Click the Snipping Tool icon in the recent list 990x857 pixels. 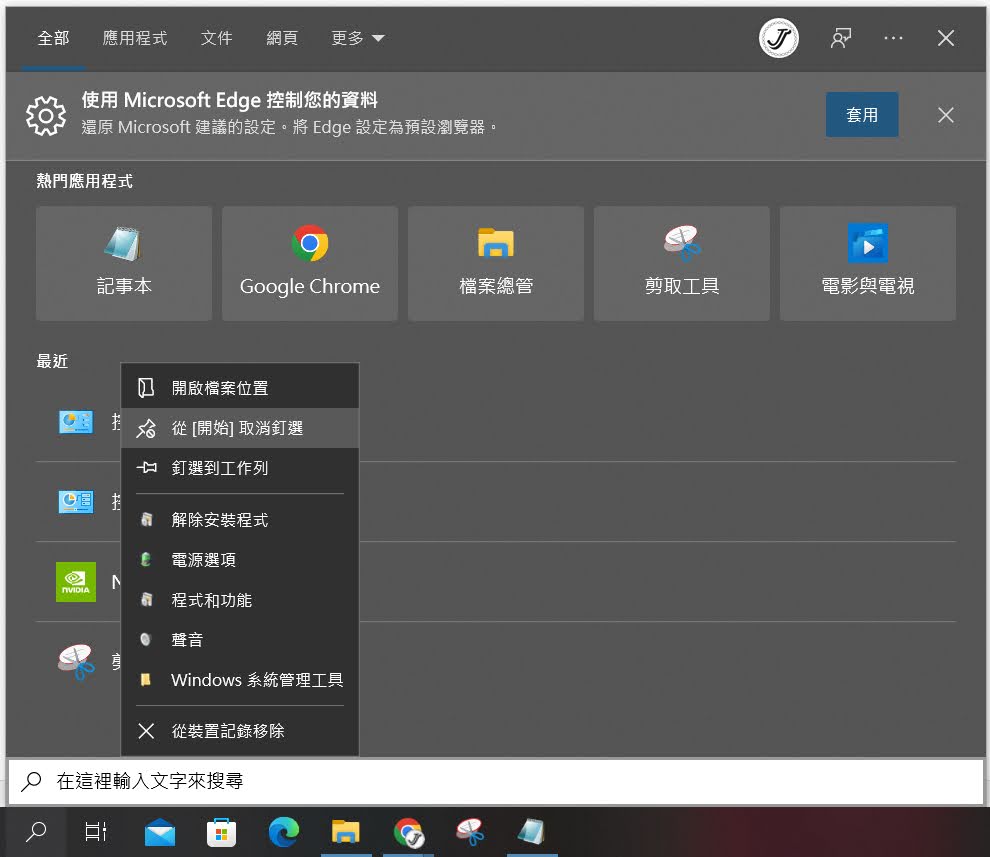pyautogui.click(x=76, y=662)
